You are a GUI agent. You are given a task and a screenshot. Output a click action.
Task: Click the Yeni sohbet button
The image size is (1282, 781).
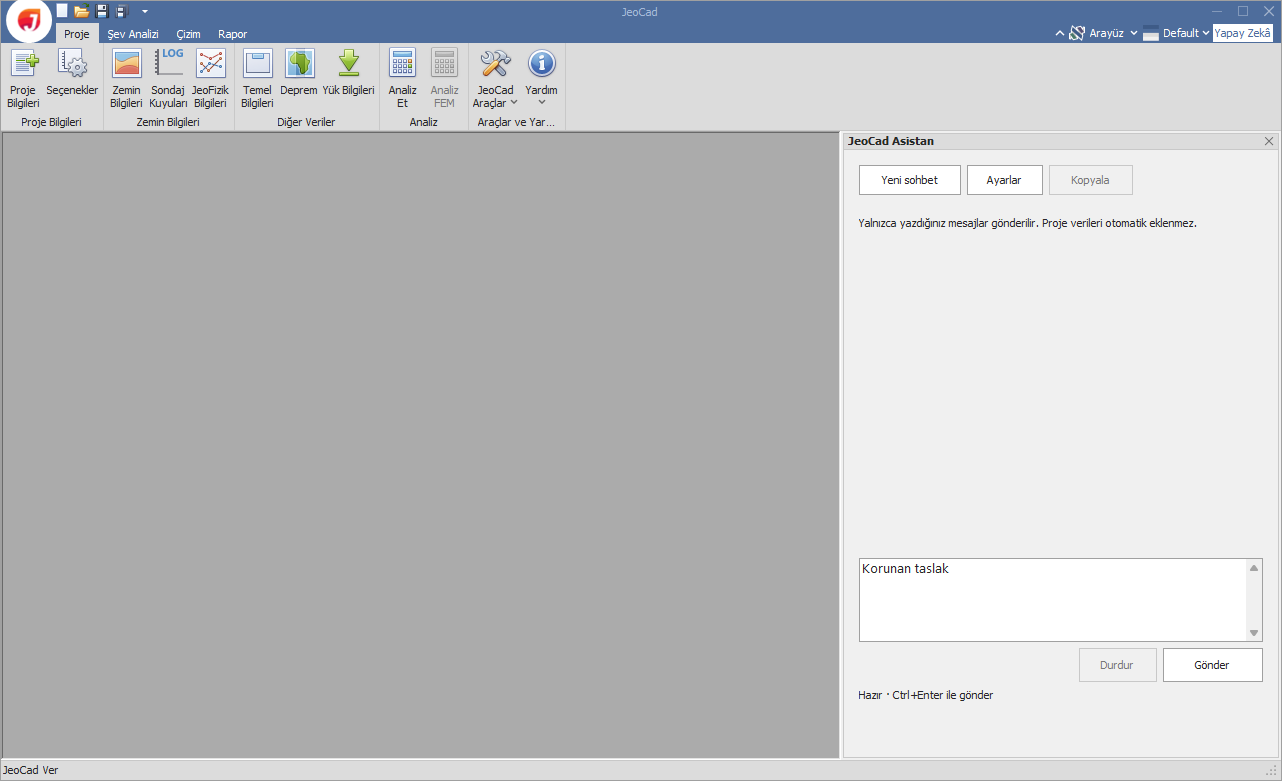pyautogui.click(x=910, y=180)
